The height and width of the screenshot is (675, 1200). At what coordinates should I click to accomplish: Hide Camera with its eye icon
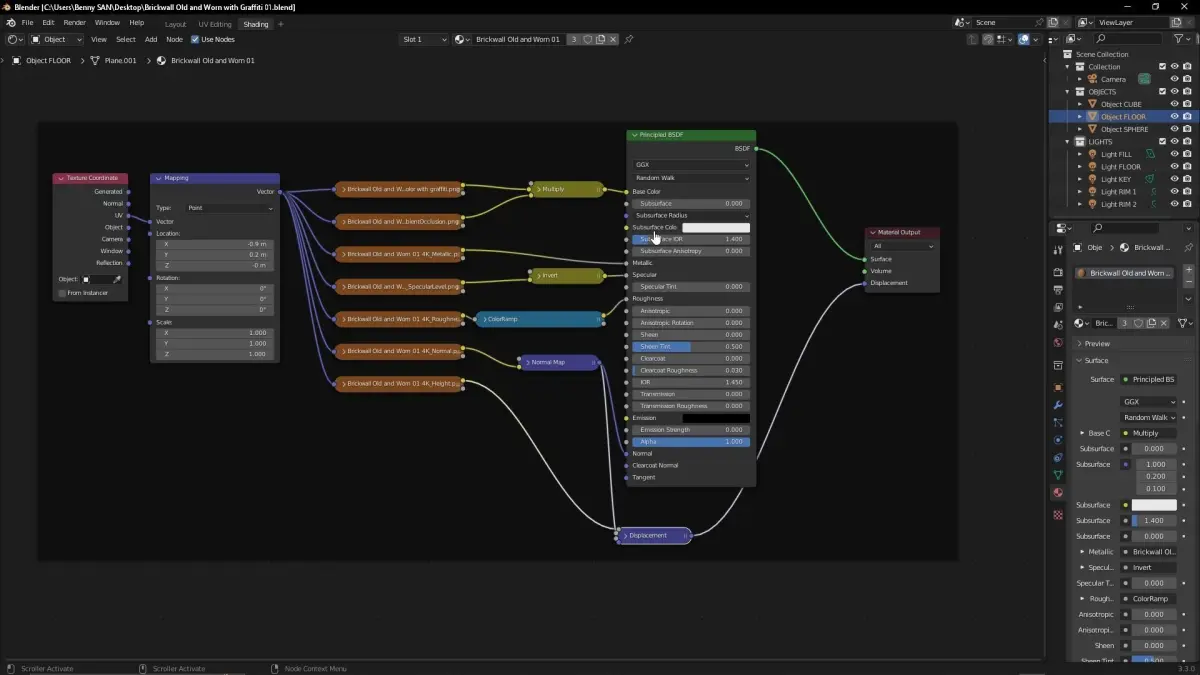coord(1175,79)
